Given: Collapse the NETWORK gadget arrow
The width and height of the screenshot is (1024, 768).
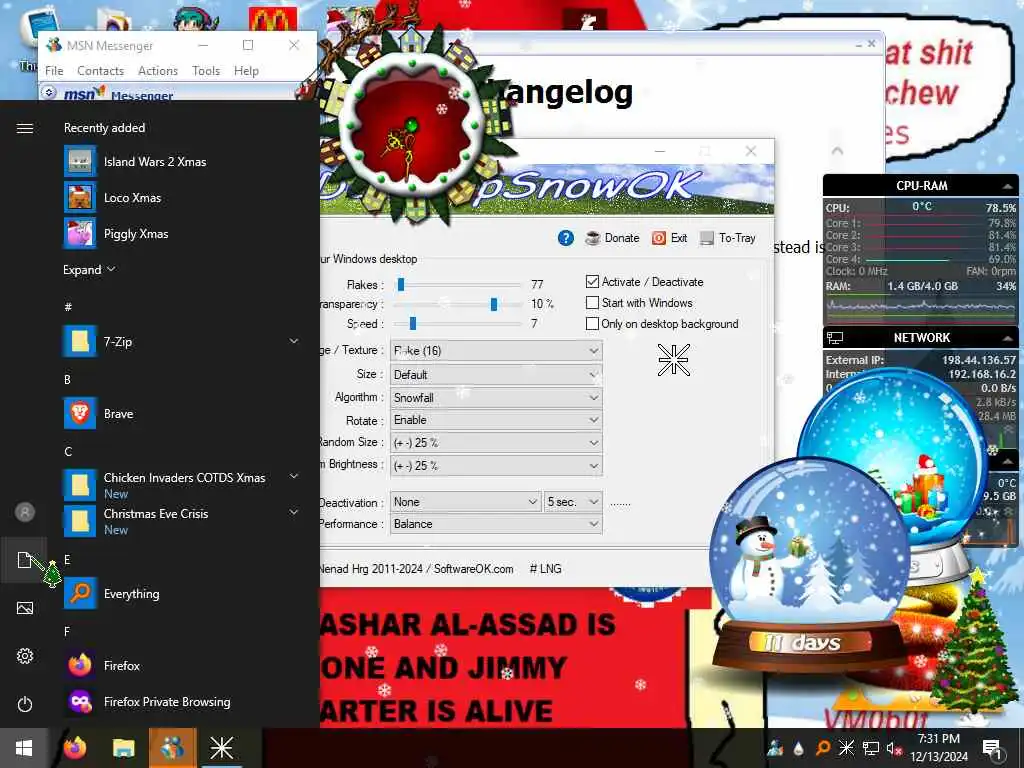Looking at the screenshot, I should 1008,338.
